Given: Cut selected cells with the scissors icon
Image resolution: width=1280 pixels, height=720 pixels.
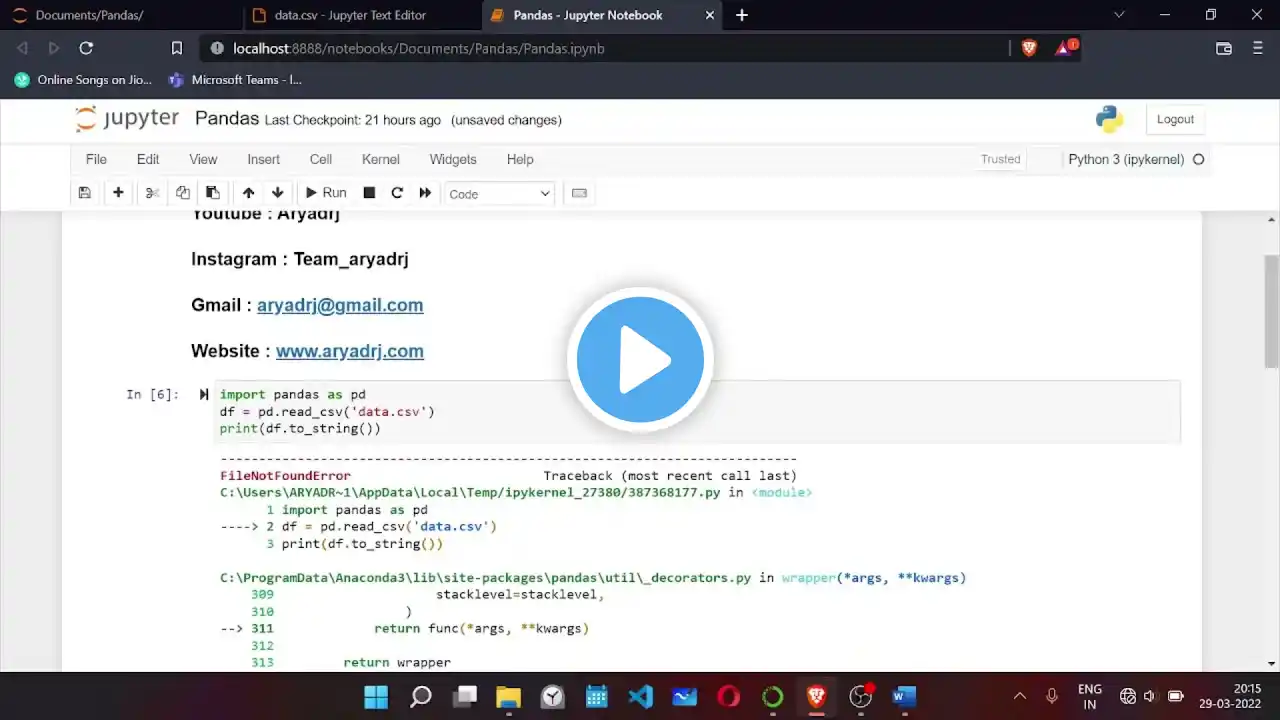Looking at the screenshot, I should pos(152,193).
